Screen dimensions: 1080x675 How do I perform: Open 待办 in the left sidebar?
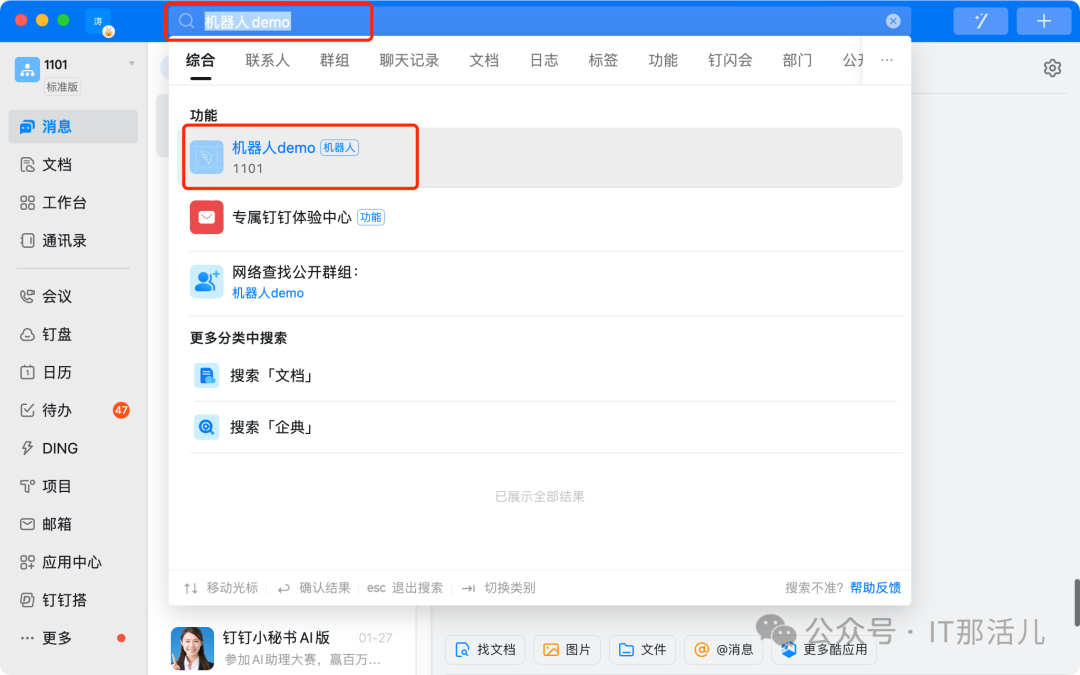[x=73, y=411]
